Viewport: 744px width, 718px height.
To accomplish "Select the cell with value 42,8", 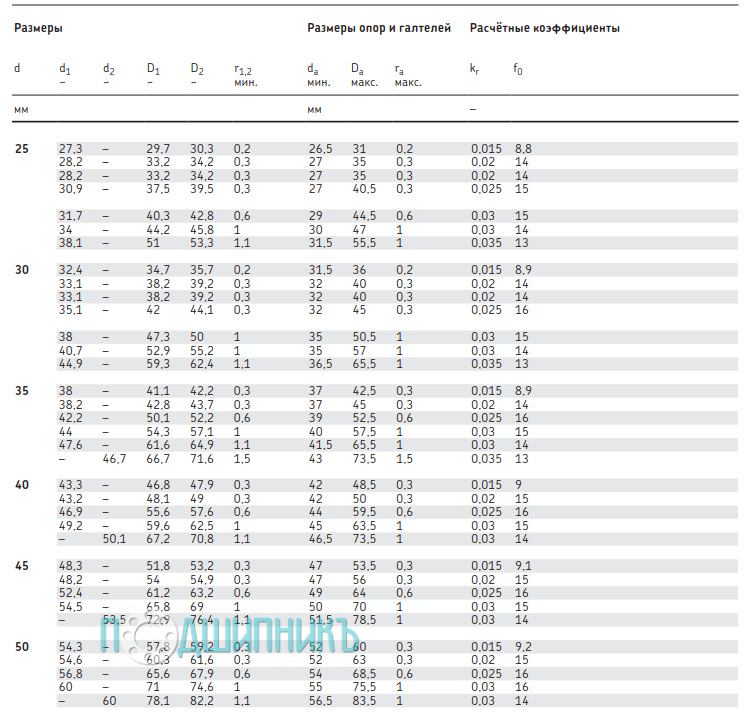I will click(x=202, y=216).
